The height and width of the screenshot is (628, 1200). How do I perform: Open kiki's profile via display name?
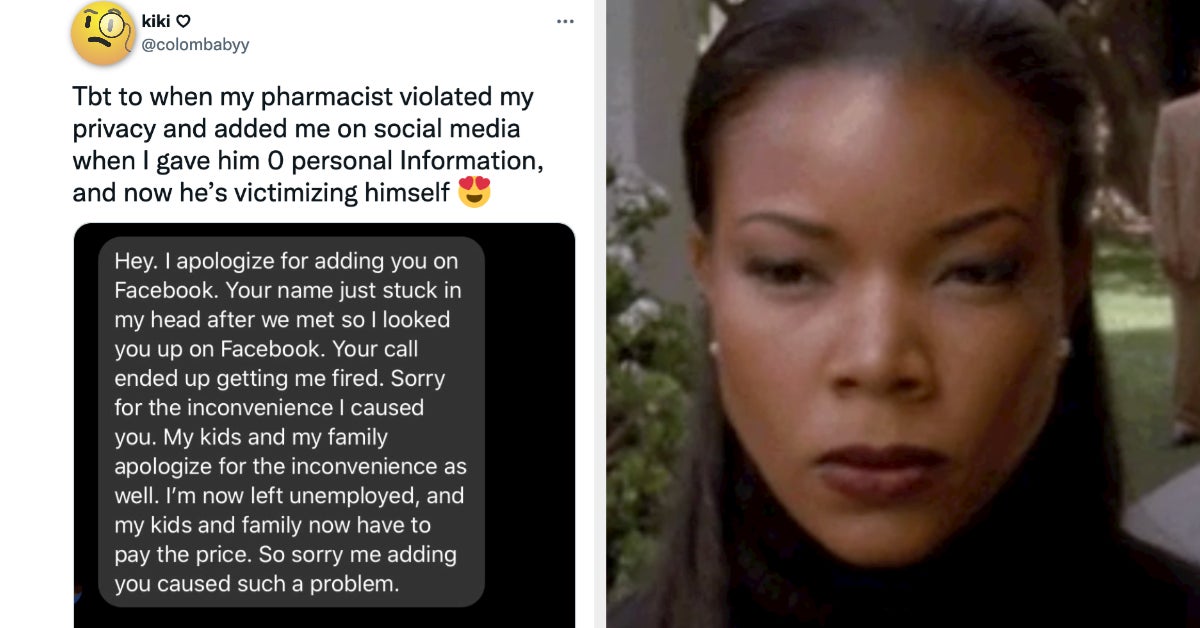tap(156, 20)
